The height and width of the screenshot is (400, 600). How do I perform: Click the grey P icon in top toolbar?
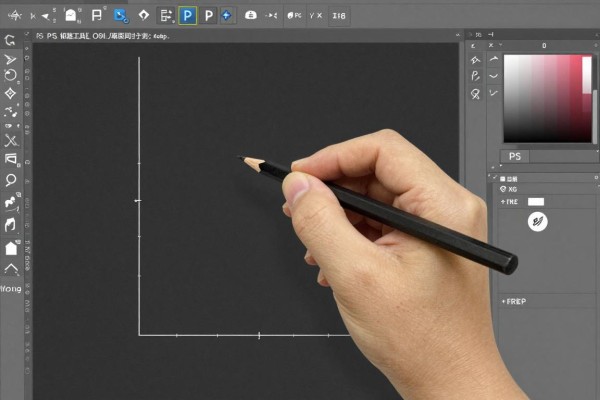pos(209,16)
